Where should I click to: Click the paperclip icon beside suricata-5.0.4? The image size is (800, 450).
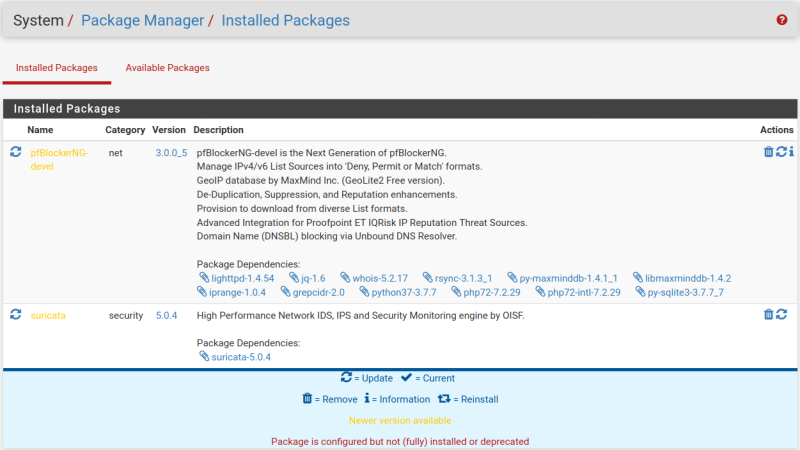pyautogui.click(x=204, y=356)
